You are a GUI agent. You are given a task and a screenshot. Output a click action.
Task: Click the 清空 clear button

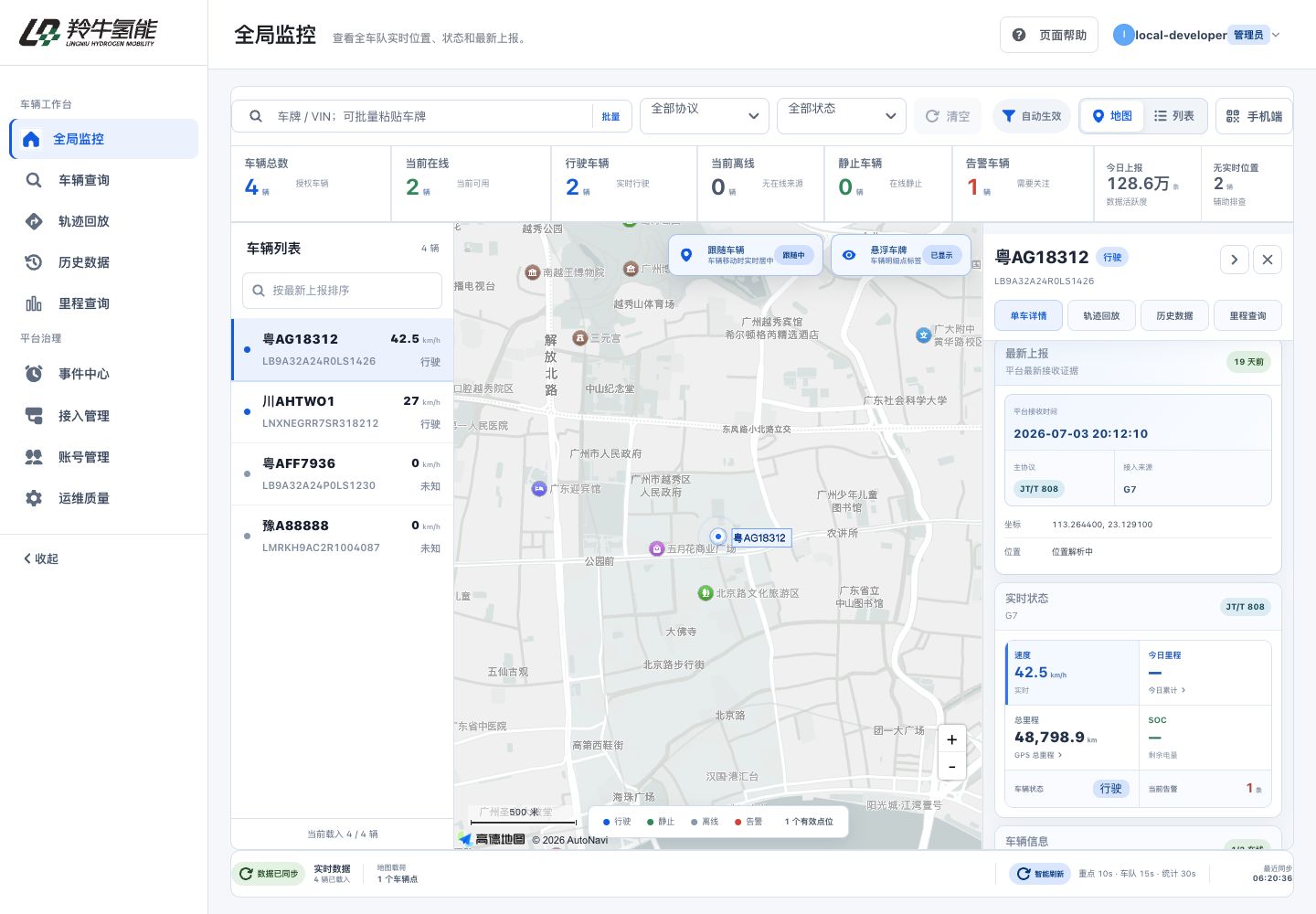pyautogui.click(x=948, y=116)
